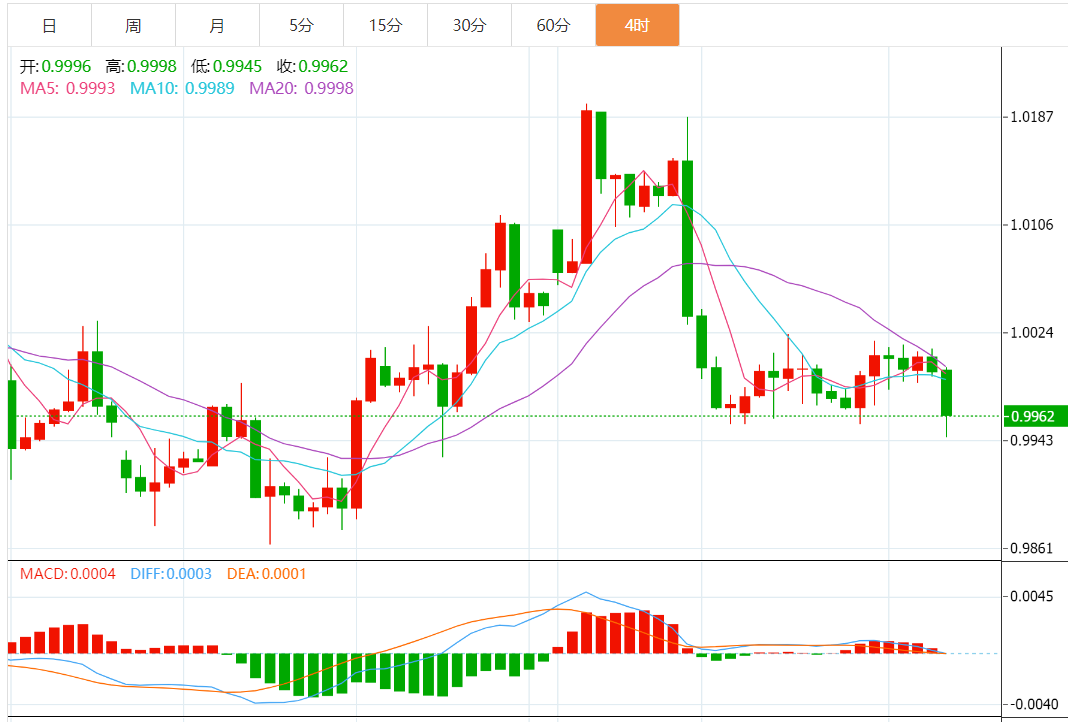Click the 0.9861 price axis label
The width and height of the screenshot is (1068, 722).
pyautogui.click(x=1032, y=548)
